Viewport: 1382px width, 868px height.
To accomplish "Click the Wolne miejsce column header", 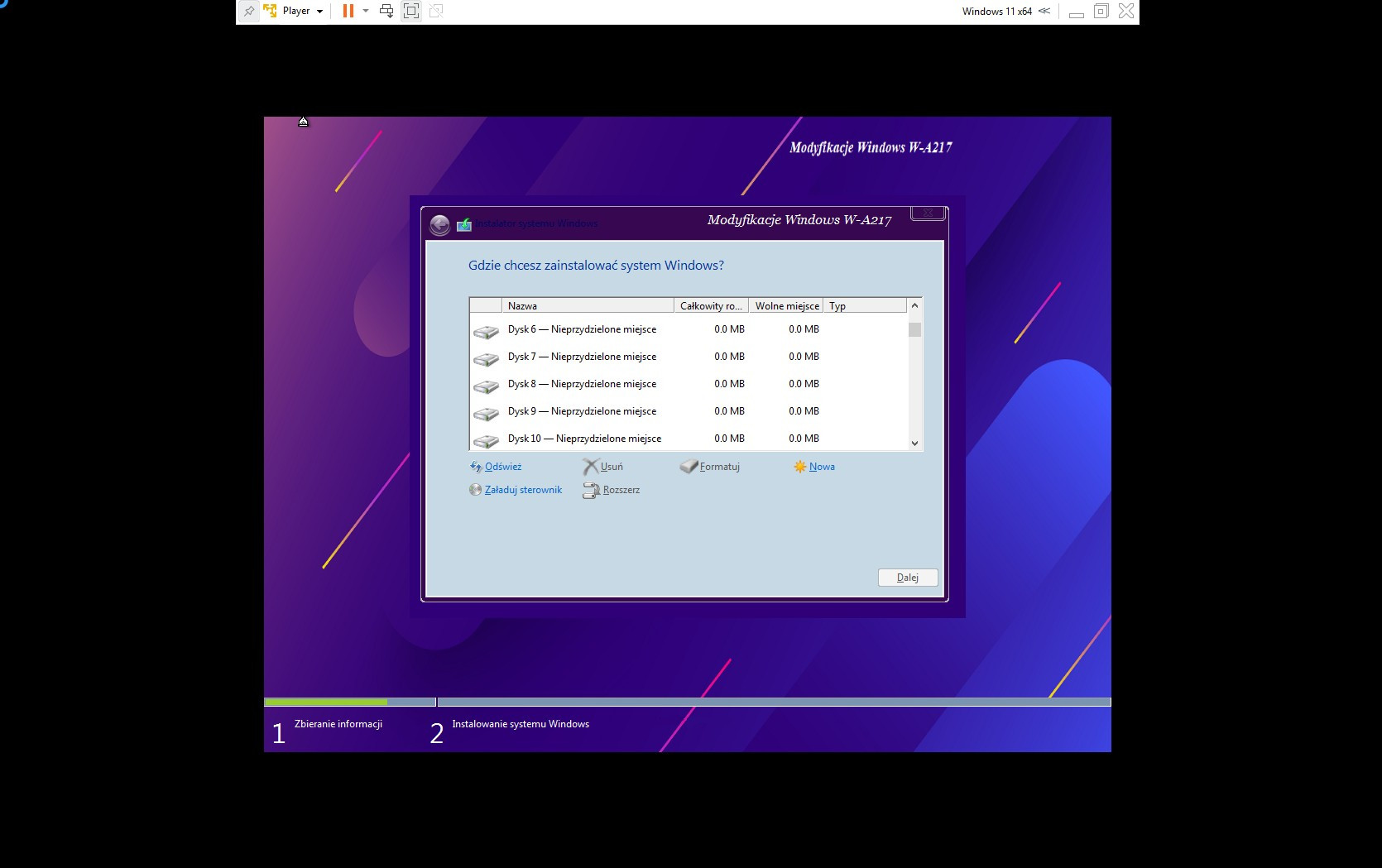I will click(786, 306).
